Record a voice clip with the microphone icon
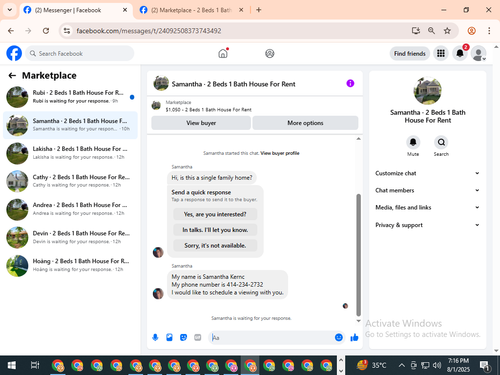This screenshot has height=375, width=500. (155, 338)
